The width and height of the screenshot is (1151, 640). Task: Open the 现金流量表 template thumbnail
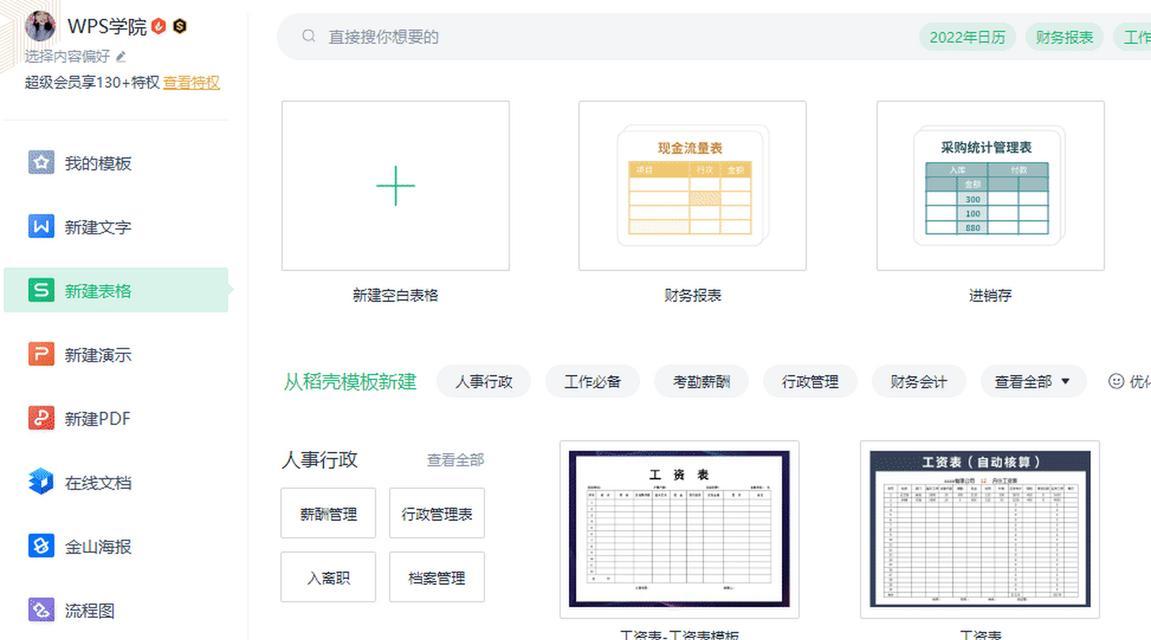[x=692, y=186]
